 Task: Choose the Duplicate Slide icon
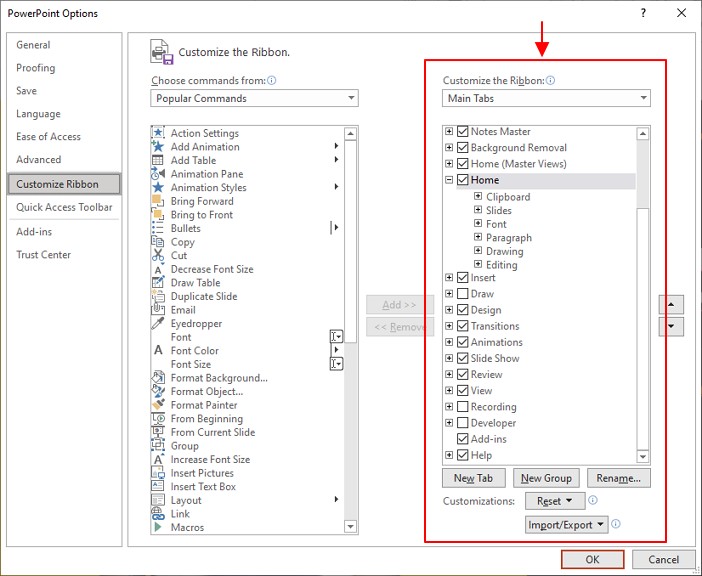click(x=158, y=296)
